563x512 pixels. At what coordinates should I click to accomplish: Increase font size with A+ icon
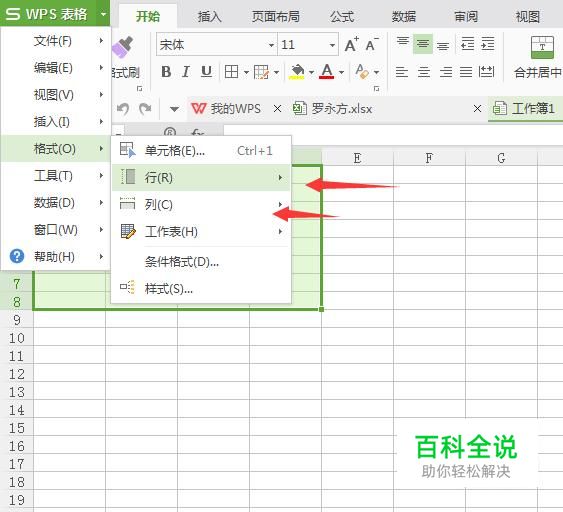[x=351, y=45]
